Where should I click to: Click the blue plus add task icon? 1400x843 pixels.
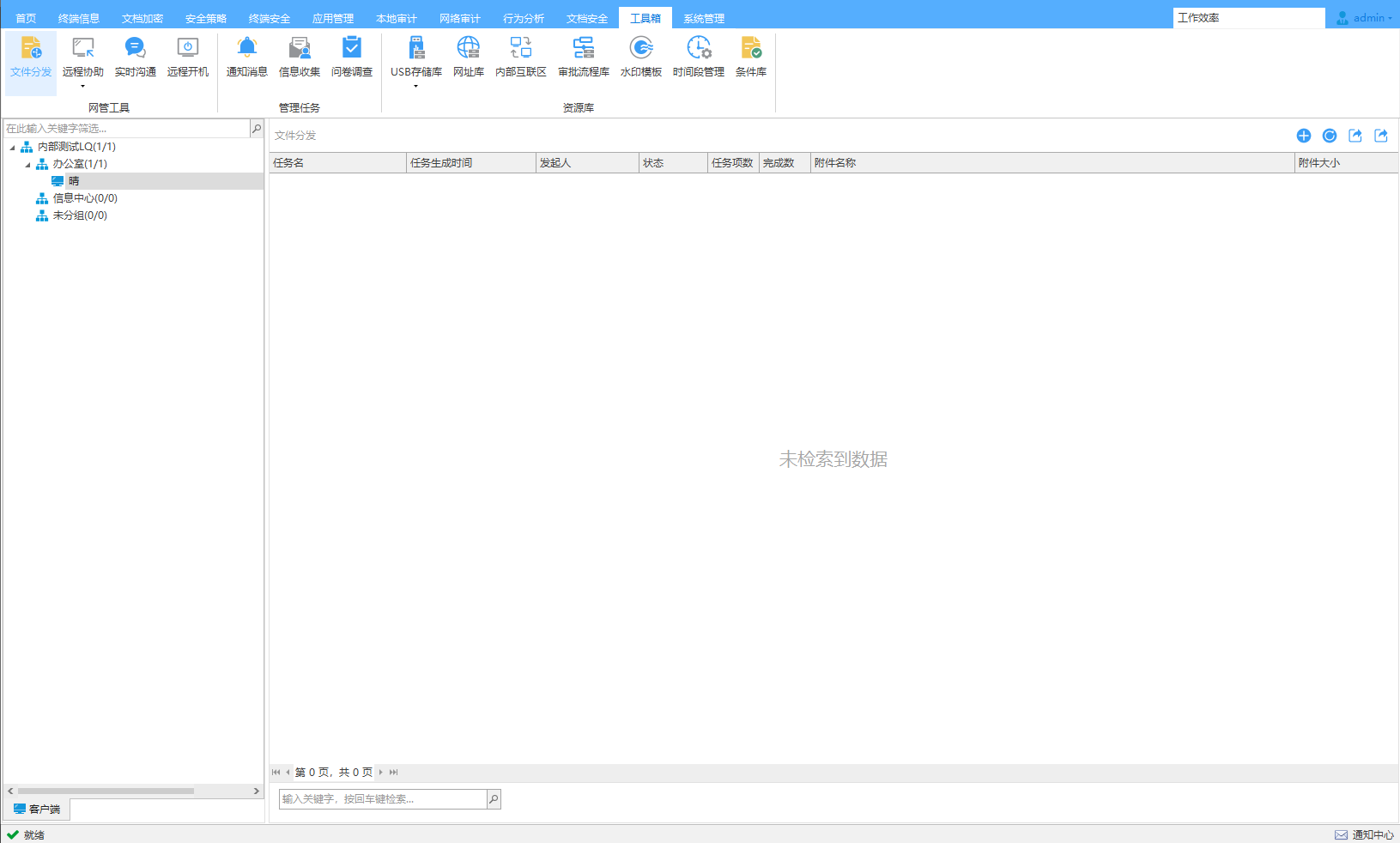tap(1303, 136)
